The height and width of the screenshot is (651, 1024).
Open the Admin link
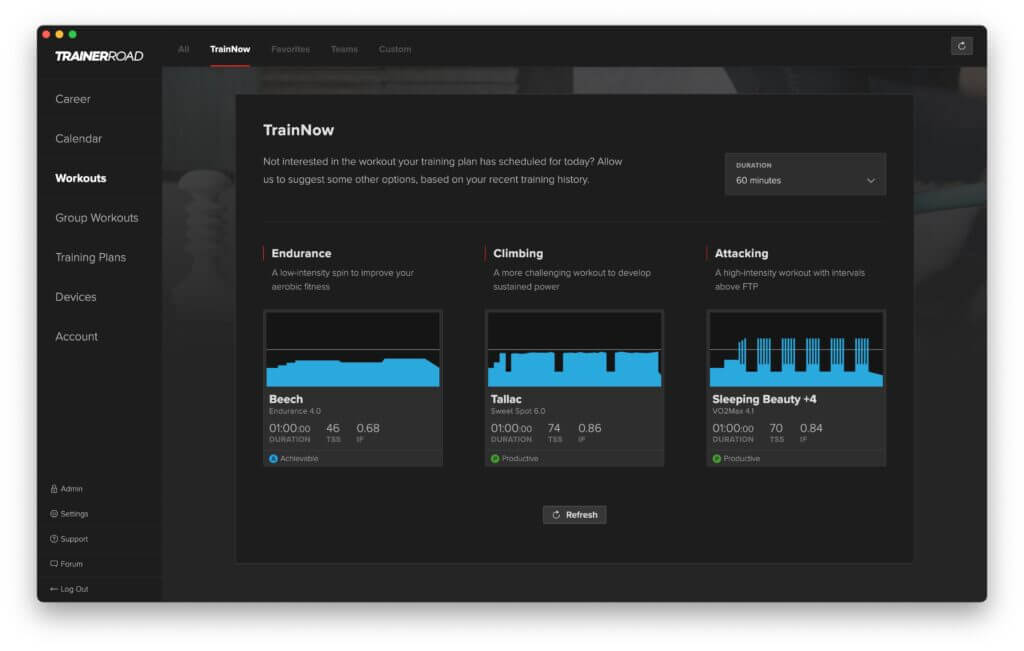tap(71, 488)
